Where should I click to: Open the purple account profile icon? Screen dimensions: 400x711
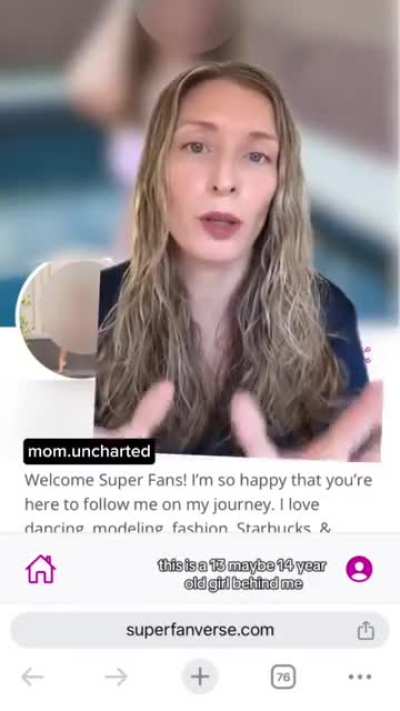tap(359, 569)
